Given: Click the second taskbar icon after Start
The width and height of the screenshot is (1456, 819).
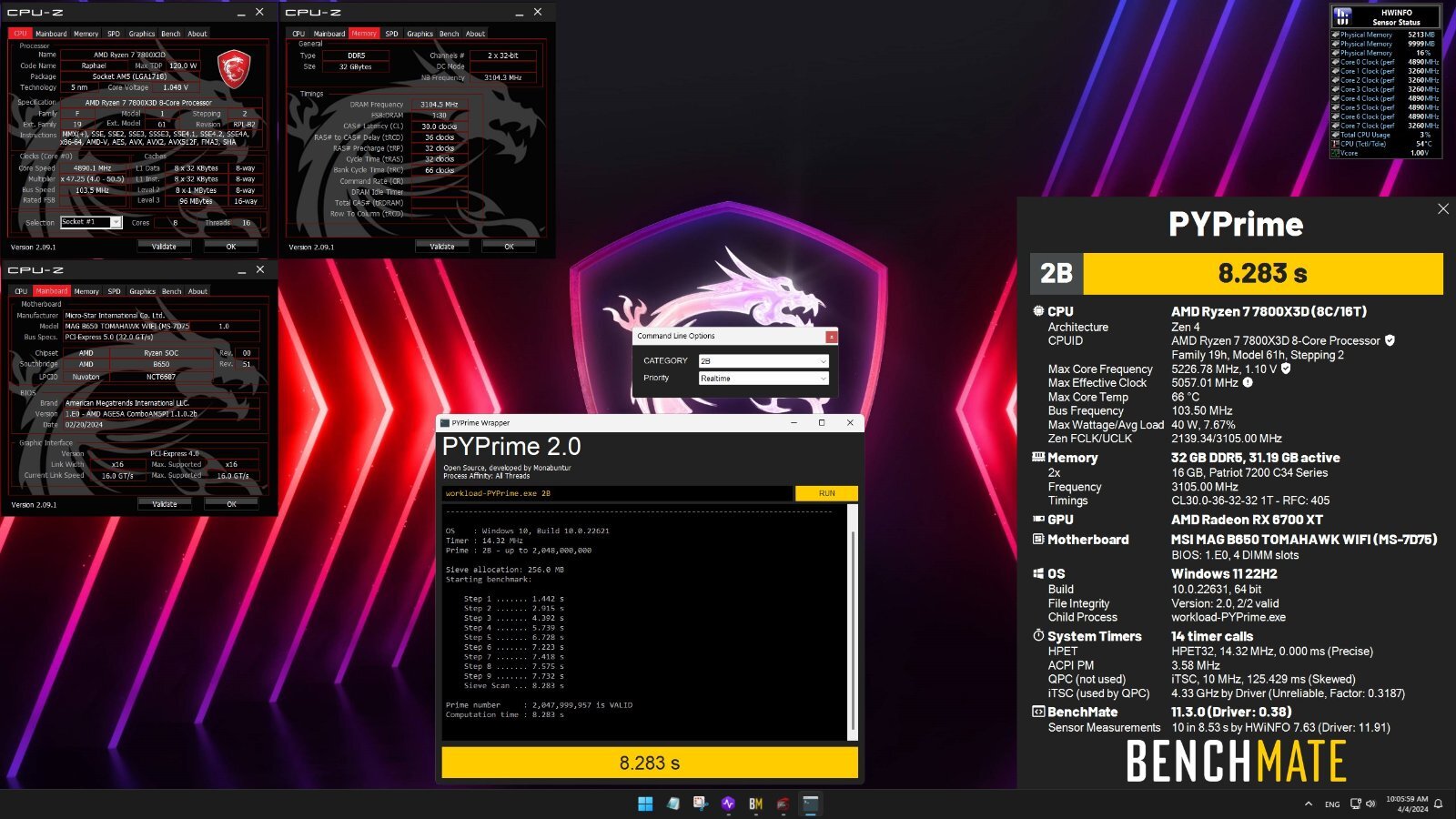Looking at the screenshot, I should point(672,804).
